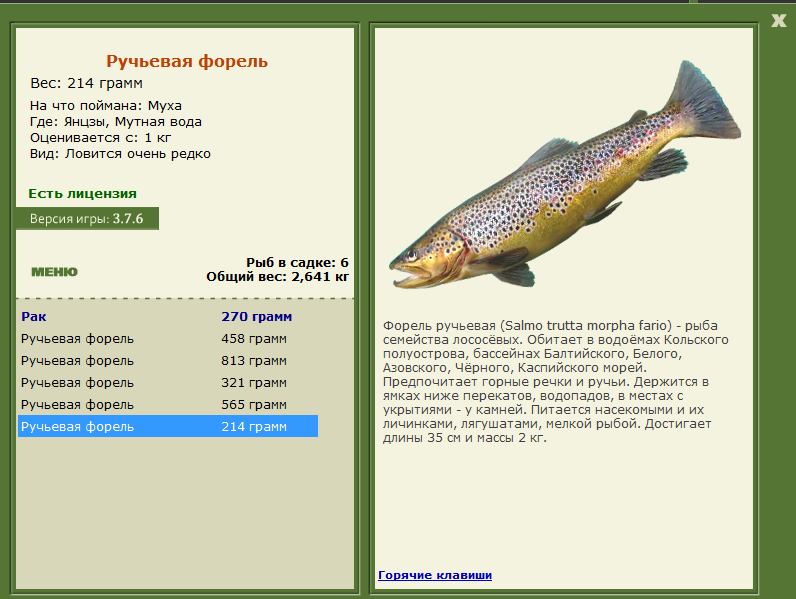Click the brook trout picture
The width and height of the screenshot is (796, 599).
click(565, 174)
